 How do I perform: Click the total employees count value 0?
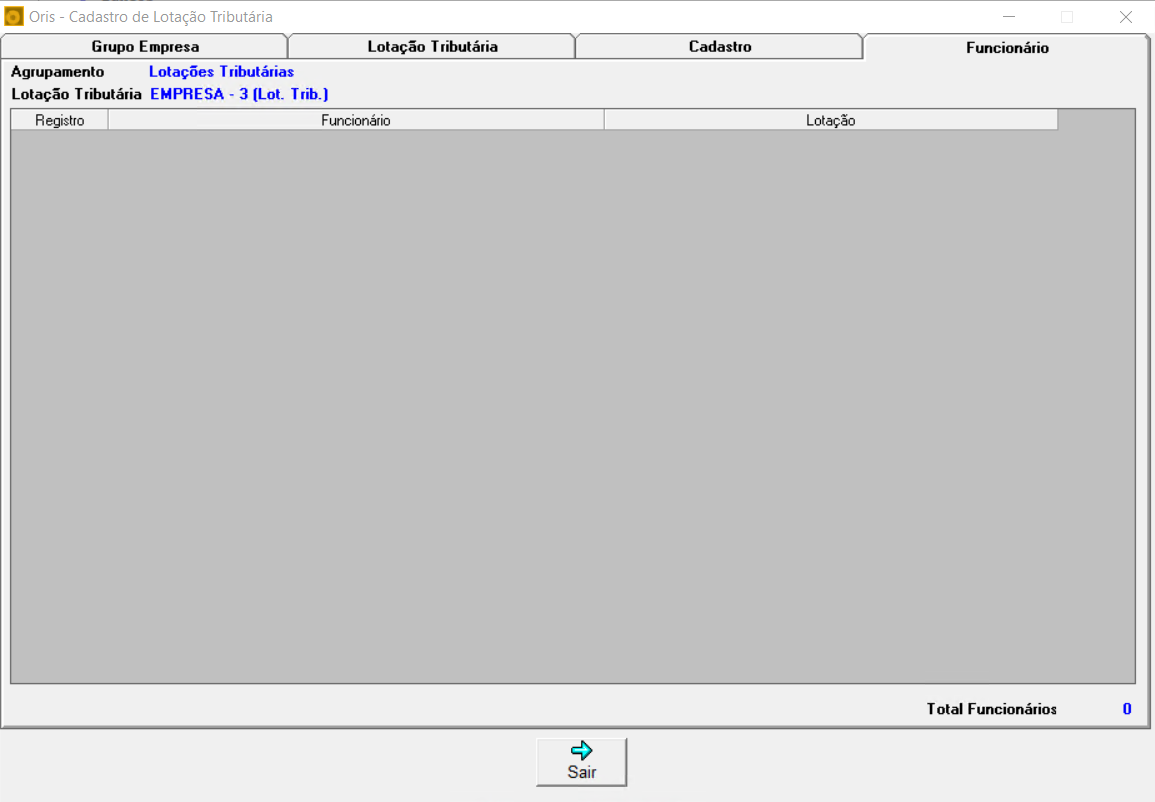1126,709
